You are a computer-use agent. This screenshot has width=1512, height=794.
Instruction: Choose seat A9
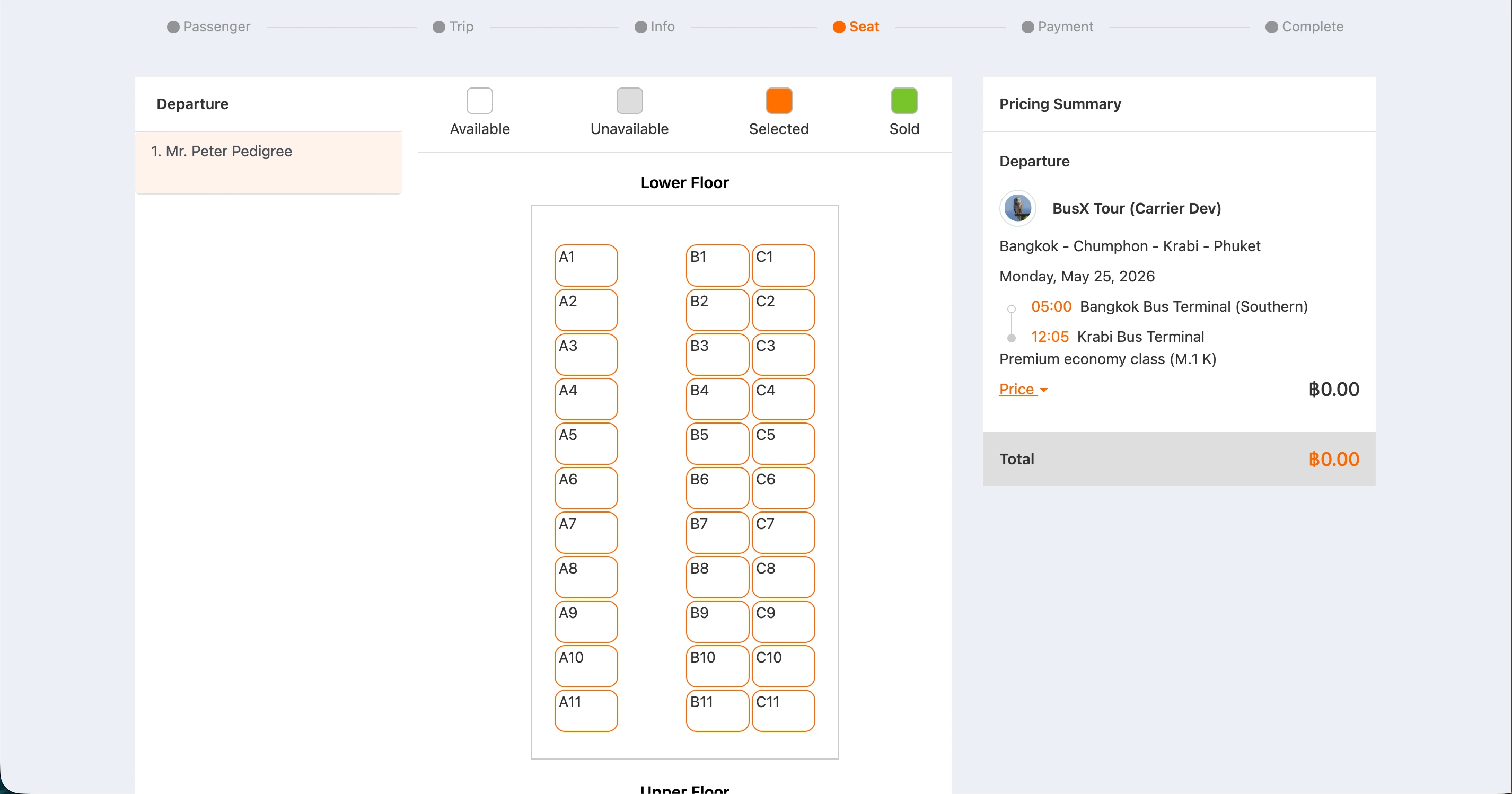586,622
